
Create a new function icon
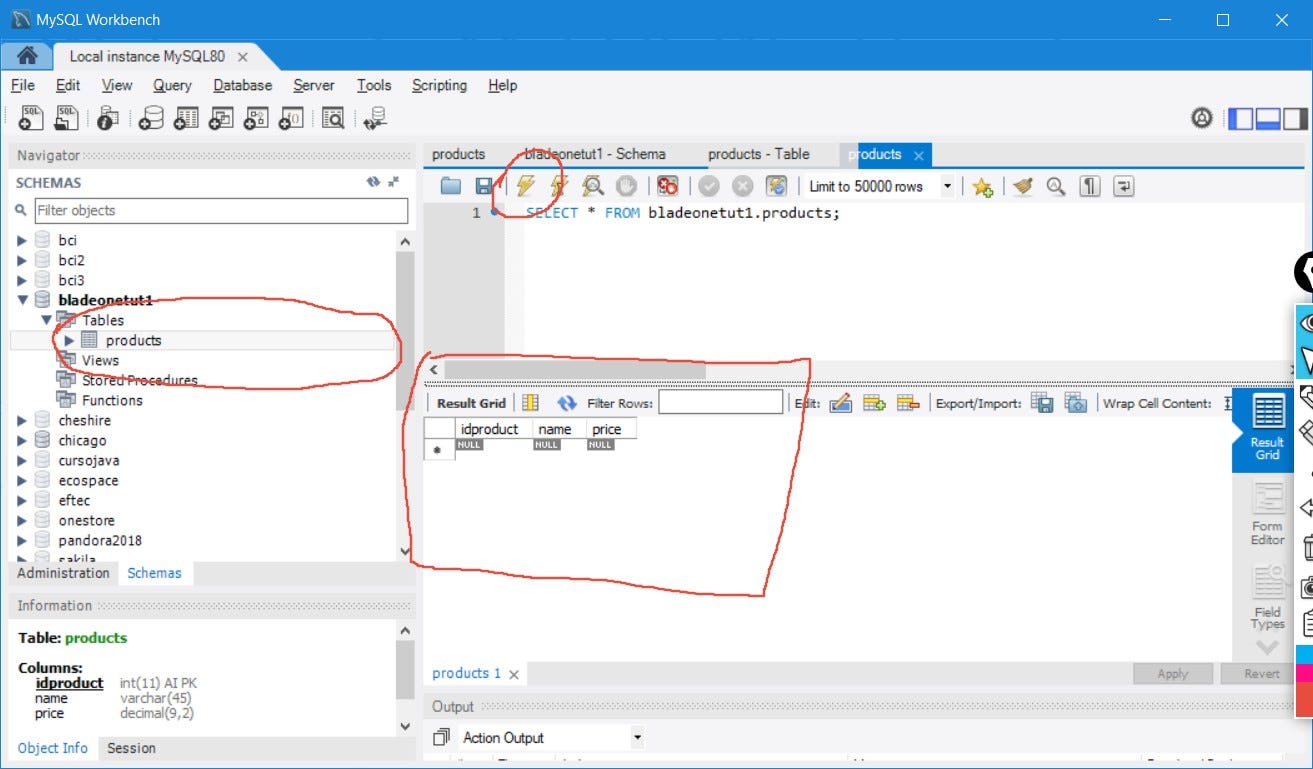click(290, 118)
